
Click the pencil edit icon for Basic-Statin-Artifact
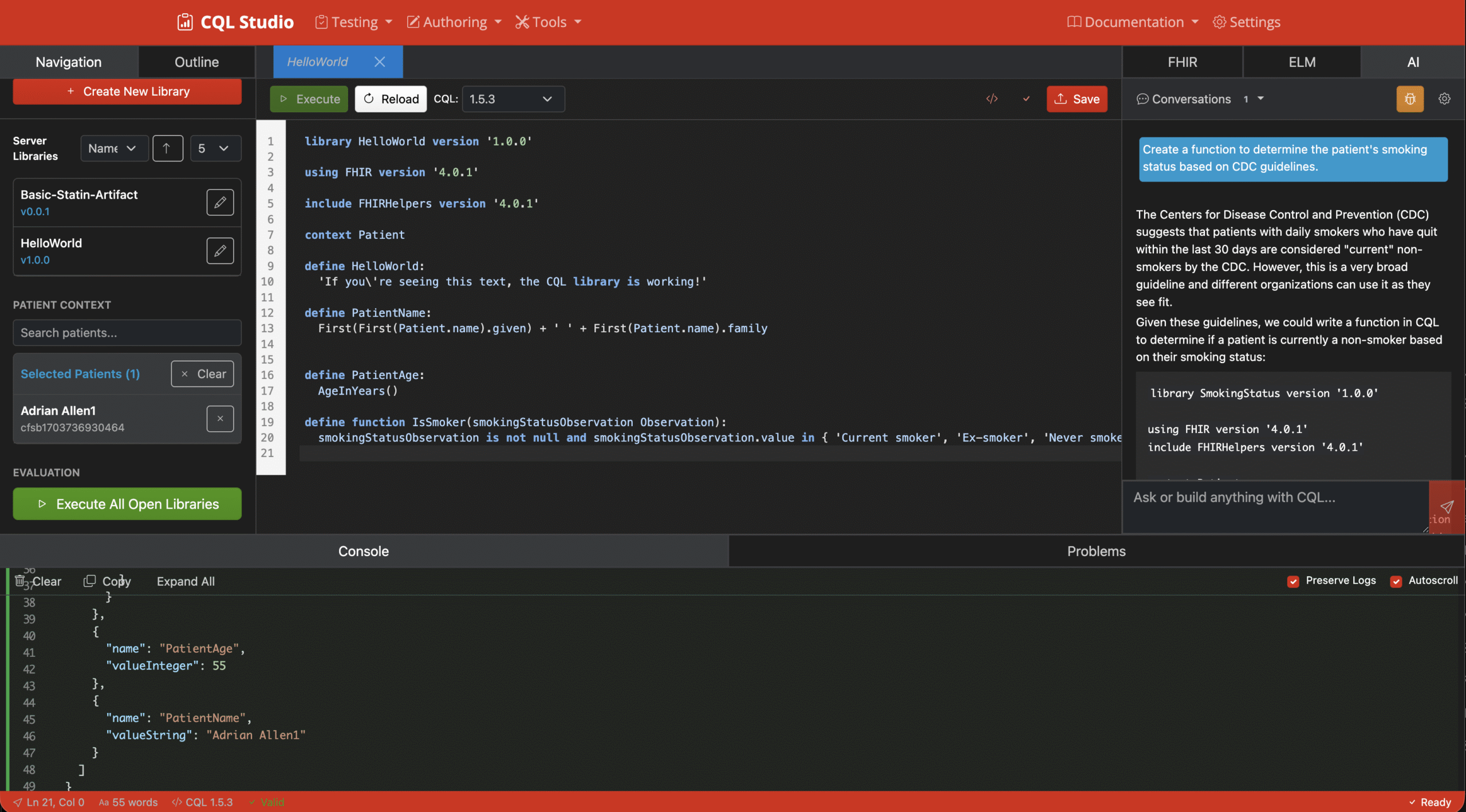(220, 202)
